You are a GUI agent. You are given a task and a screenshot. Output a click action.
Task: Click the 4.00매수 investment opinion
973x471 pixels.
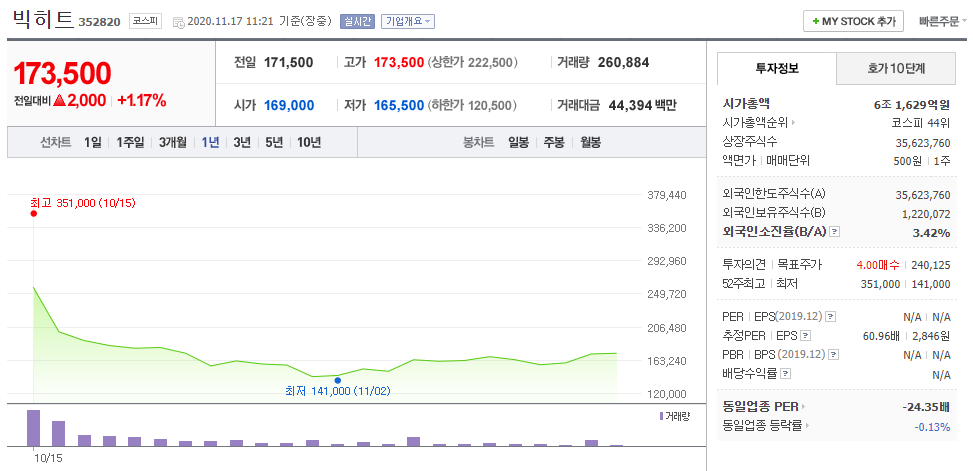tap(877, 265)
